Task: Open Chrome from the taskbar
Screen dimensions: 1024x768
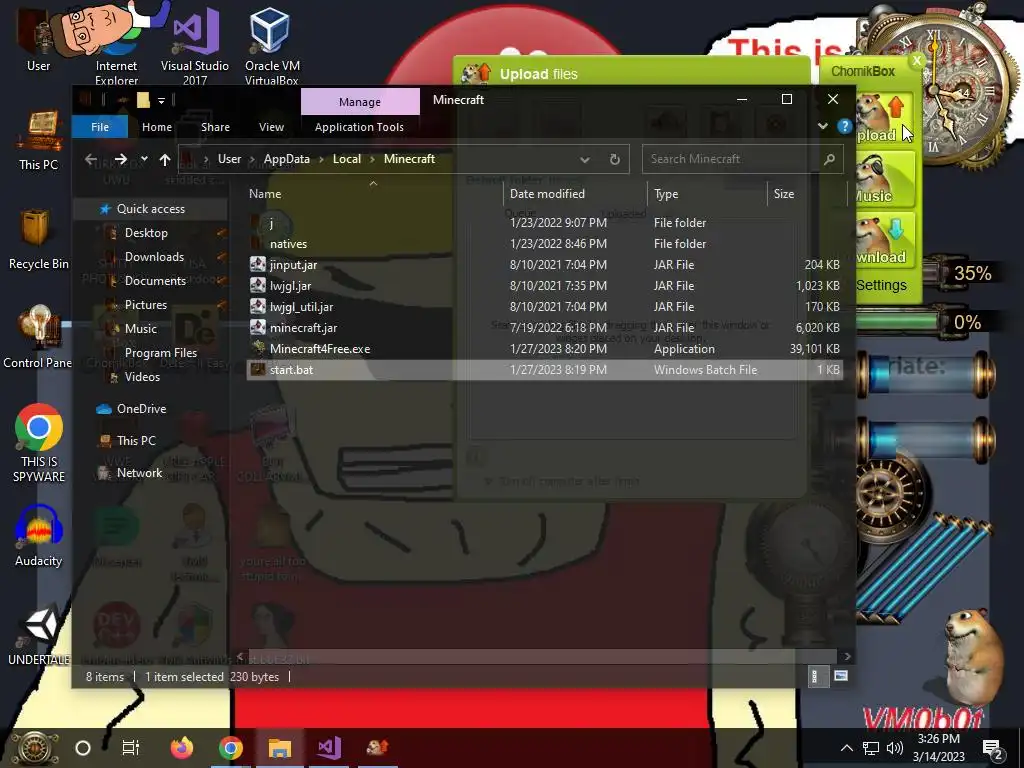Action: coord(231,748)
